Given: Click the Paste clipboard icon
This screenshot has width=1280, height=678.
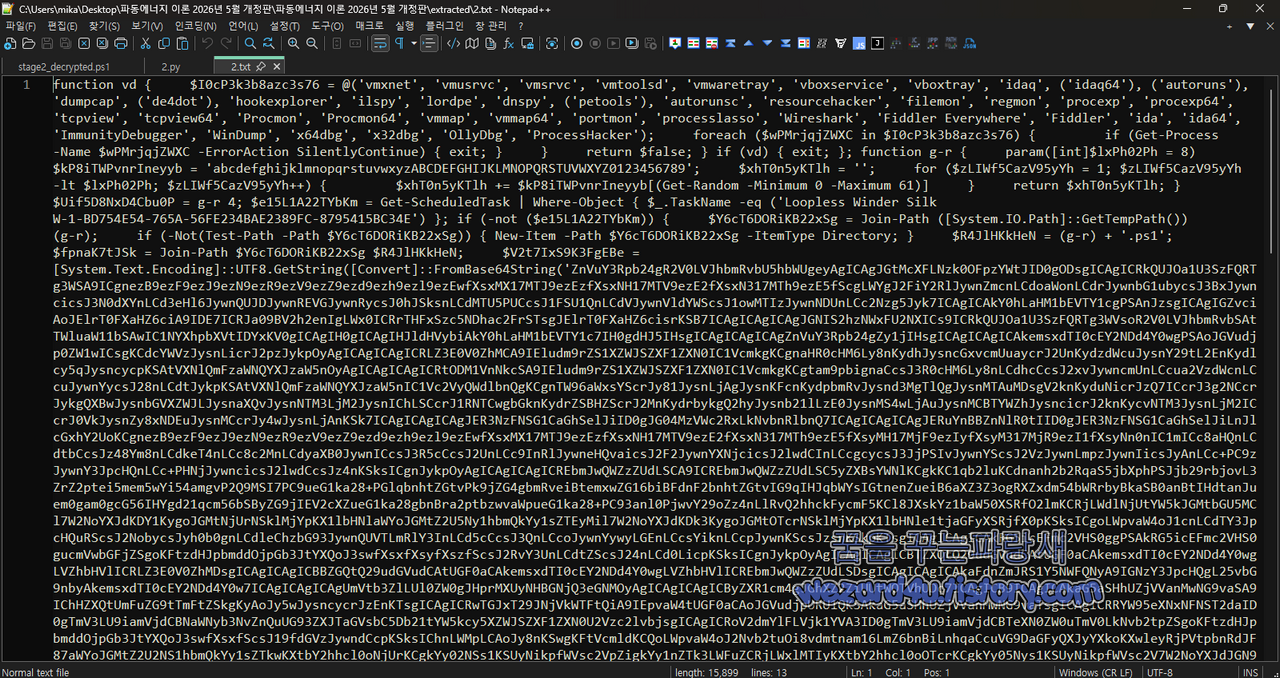Looking at the screenshot, I should click(183, 43).
